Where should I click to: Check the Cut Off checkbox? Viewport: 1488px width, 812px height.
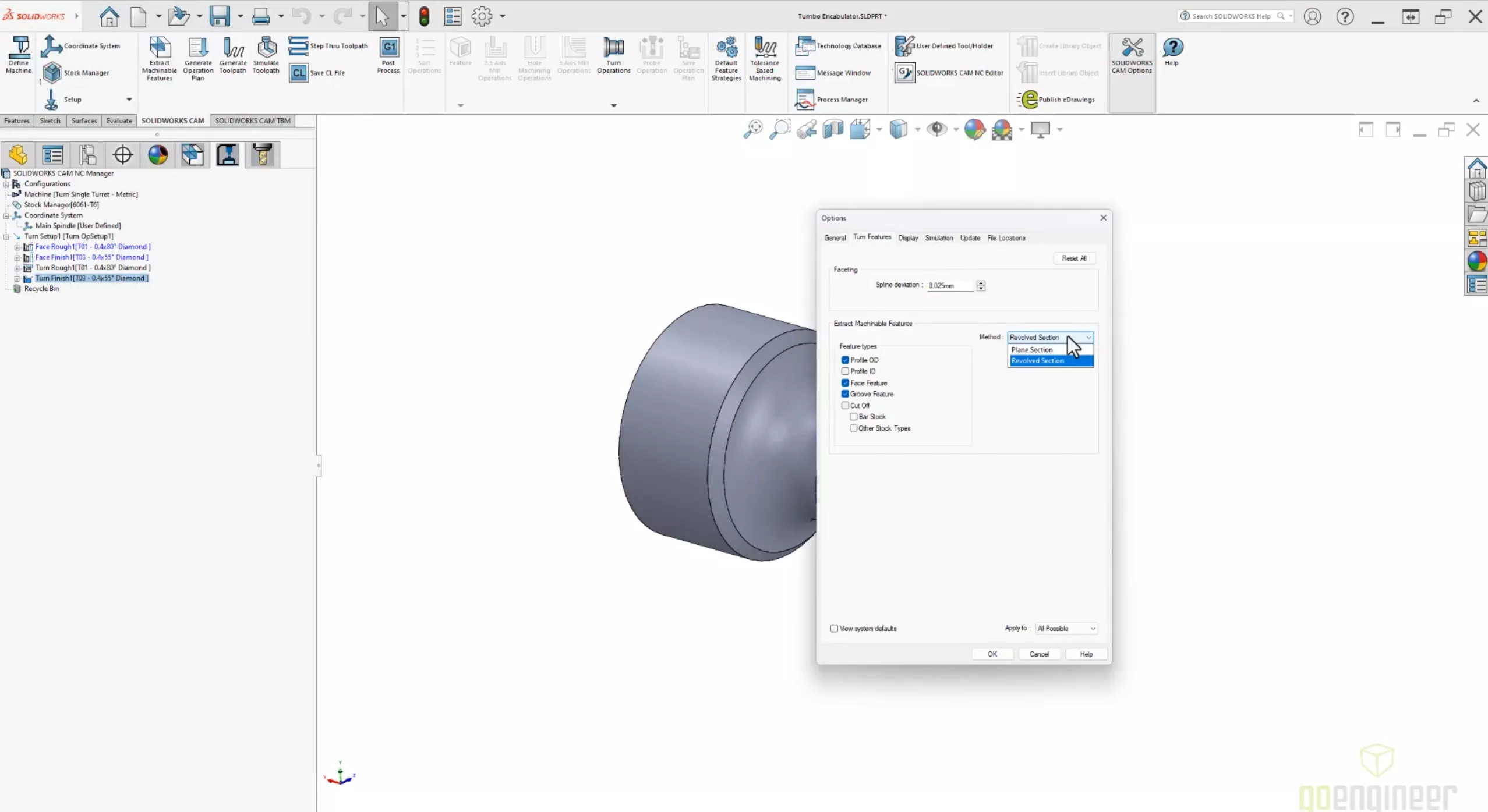(845, 406)
